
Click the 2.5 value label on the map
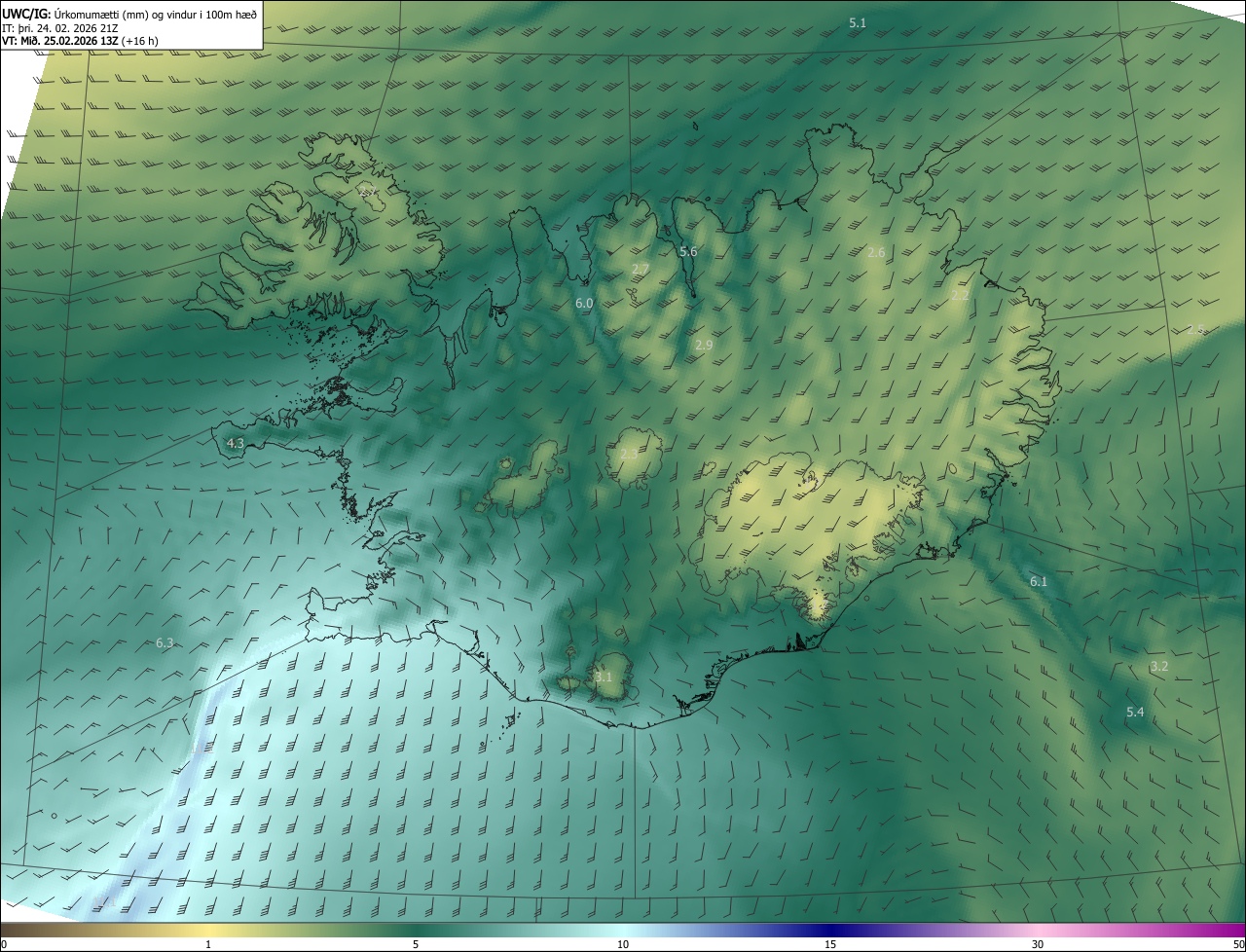pyautogui.click(x=1196, y=330)
